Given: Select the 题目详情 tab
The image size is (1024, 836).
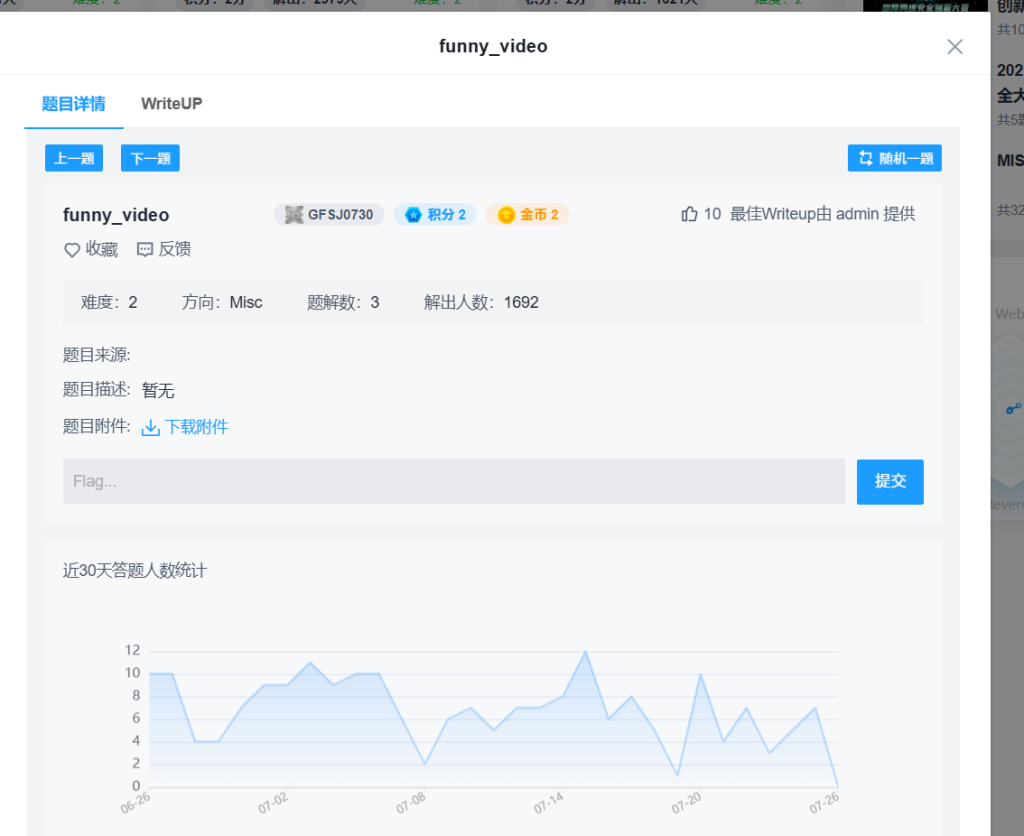Looking at the screenshot, I should 74,104.
